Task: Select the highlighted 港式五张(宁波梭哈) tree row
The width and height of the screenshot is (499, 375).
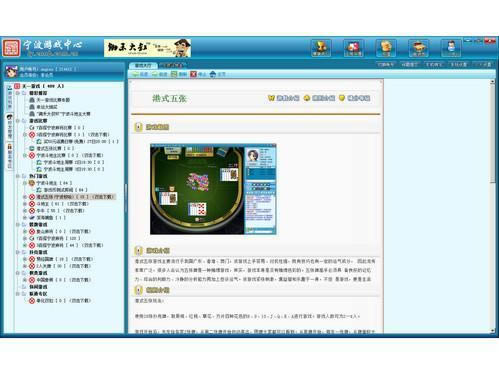Action: [75, 197]
